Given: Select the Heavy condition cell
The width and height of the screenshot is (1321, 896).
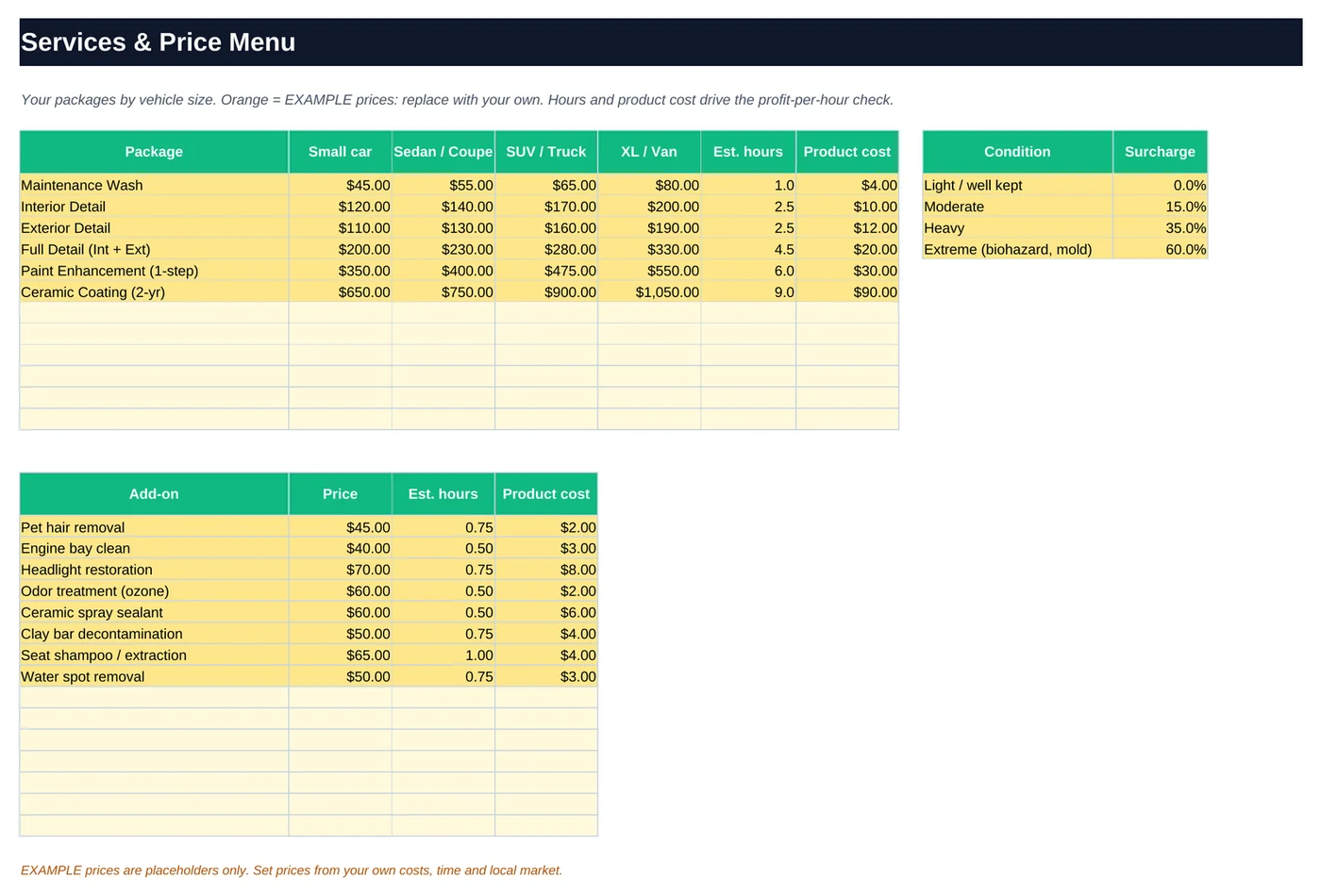Looking at the screenshot, I should [x=1017, y=228].
